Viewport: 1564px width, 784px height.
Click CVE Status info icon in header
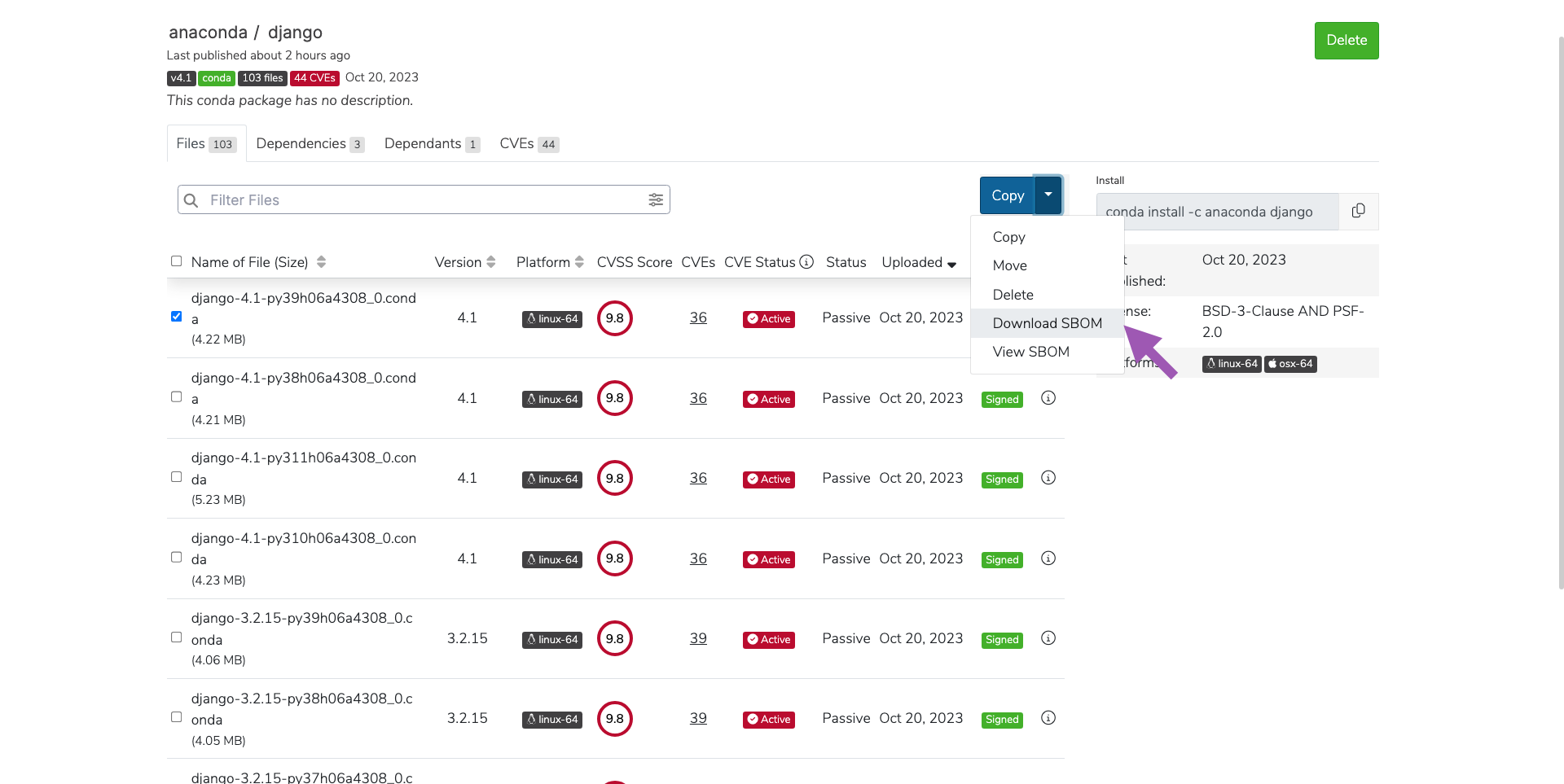tap(806, 261)
